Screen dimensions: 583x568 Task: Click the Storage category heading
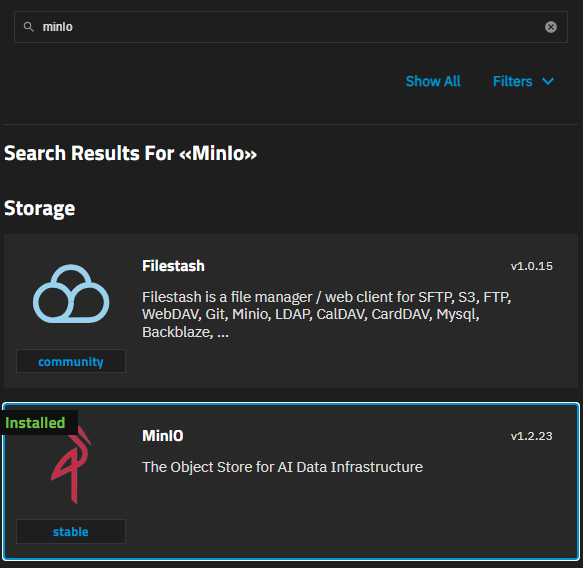coord(39,208)
